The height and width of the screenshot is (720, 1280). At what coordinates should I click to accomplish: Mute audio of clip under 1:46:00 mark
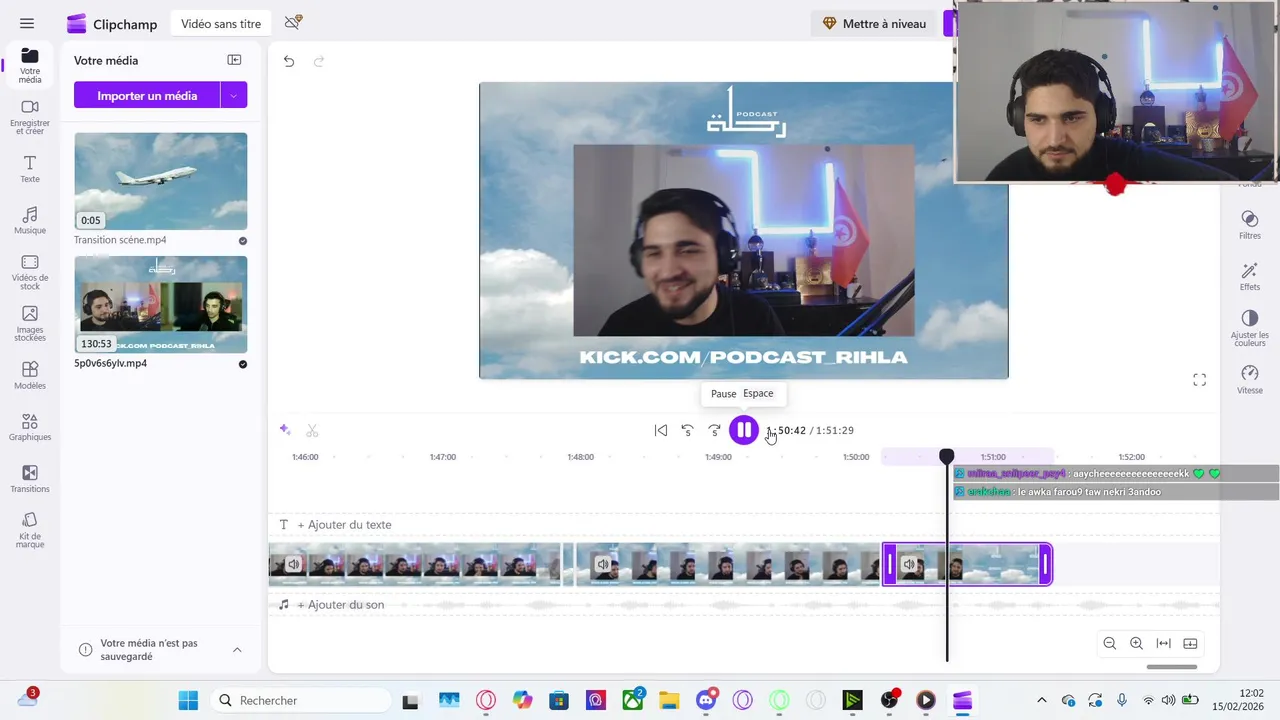click(293, 565)
